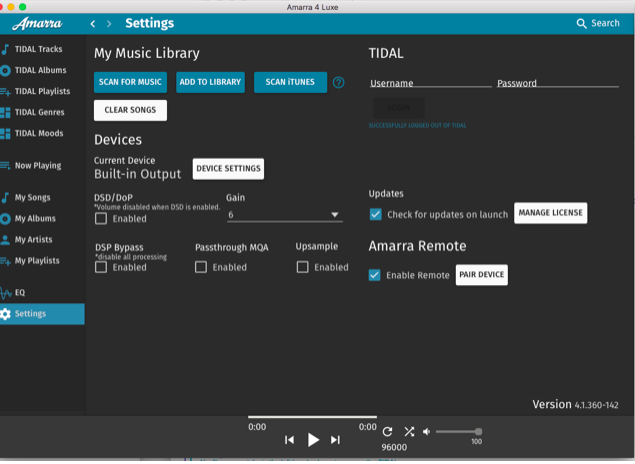Screen dimensions: 635x464
Task: Navigate back with the left chevron
Action: coord(93,23)
